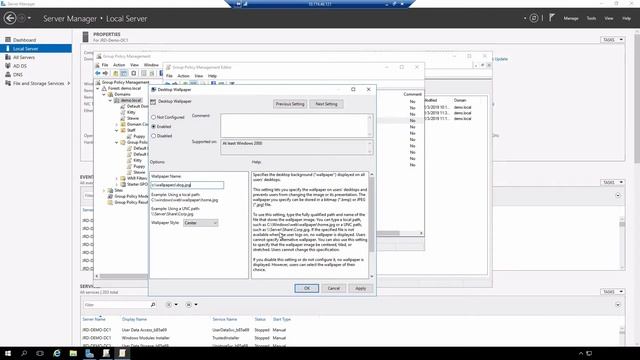This screenshot has width=640, height=360.
Task: Click AD DS icon in the sidebar
Action: [x=8, y=66]
